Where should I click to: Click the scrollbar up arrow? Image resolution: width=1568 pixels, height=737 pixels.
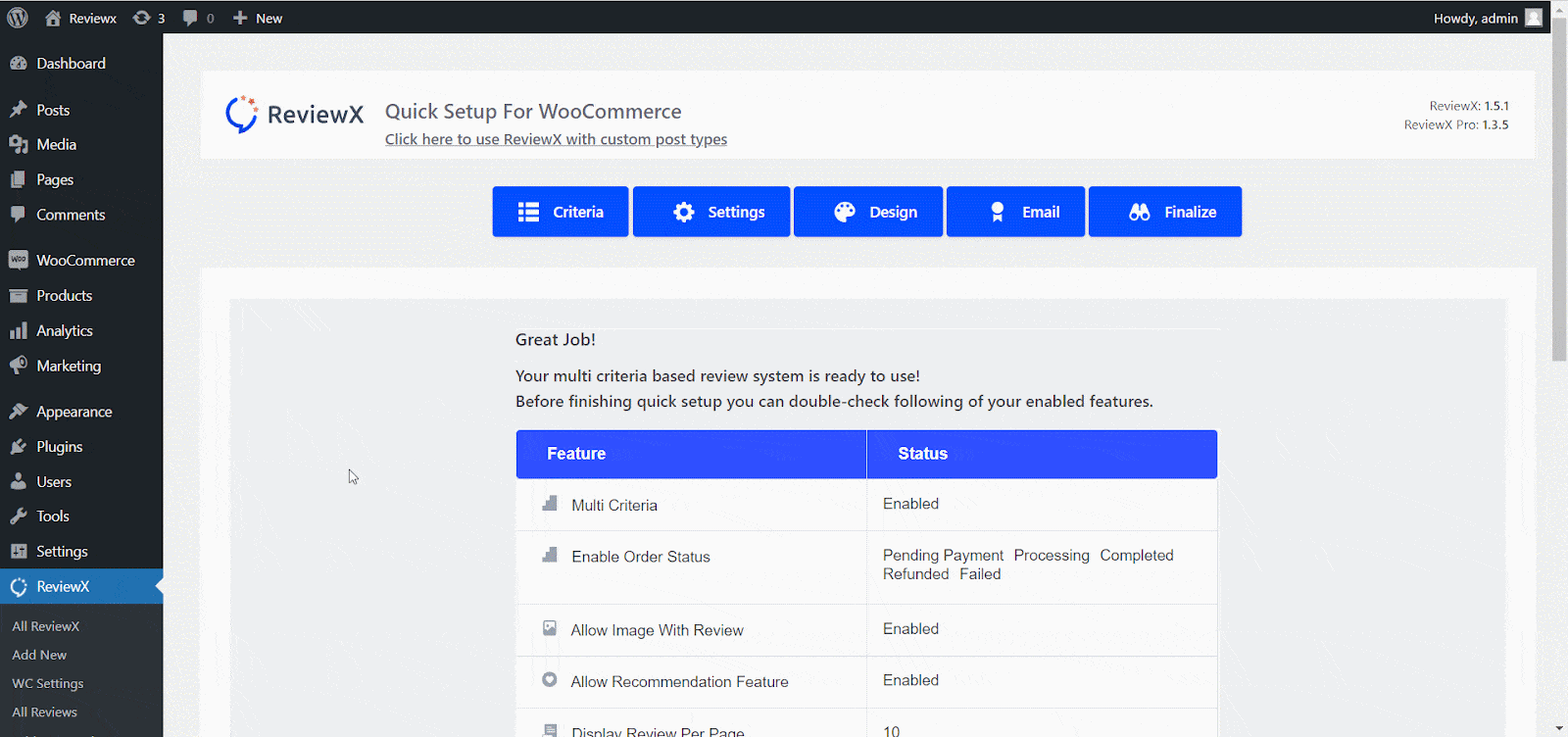tap(1559, 8)
